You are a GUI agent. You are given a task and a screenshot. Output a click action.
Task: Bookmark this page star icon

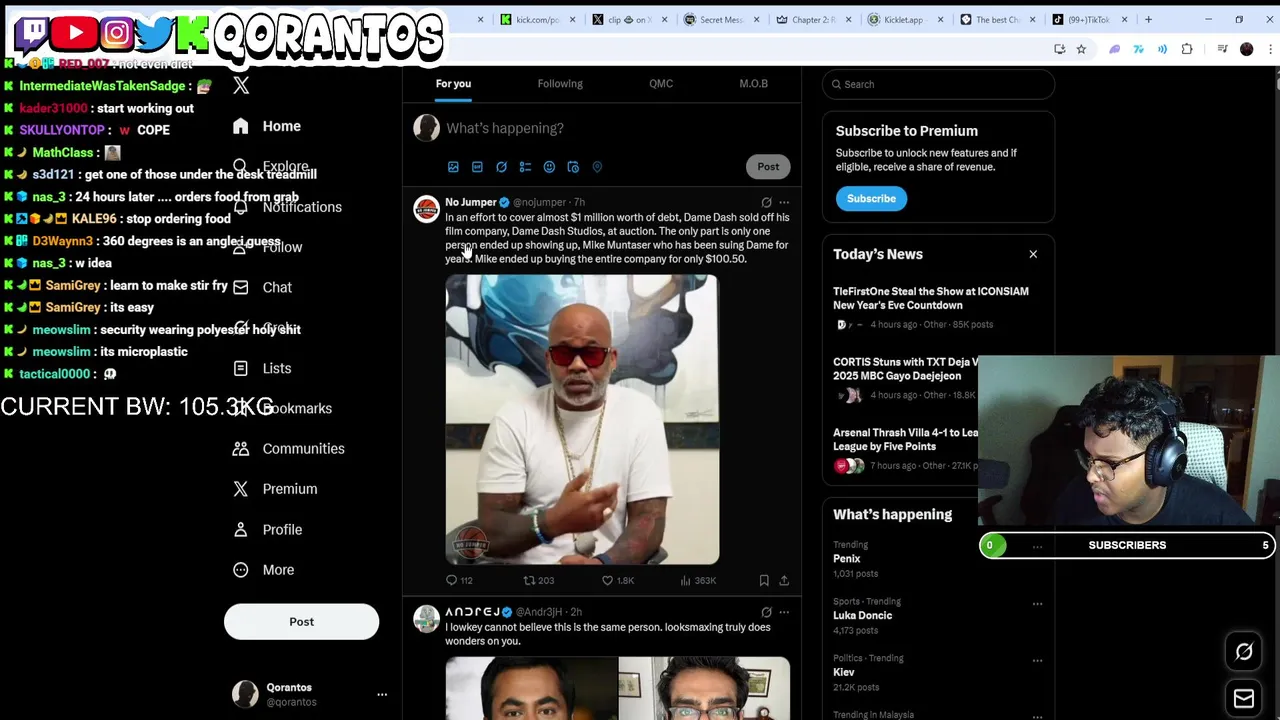coord(1081,49)
